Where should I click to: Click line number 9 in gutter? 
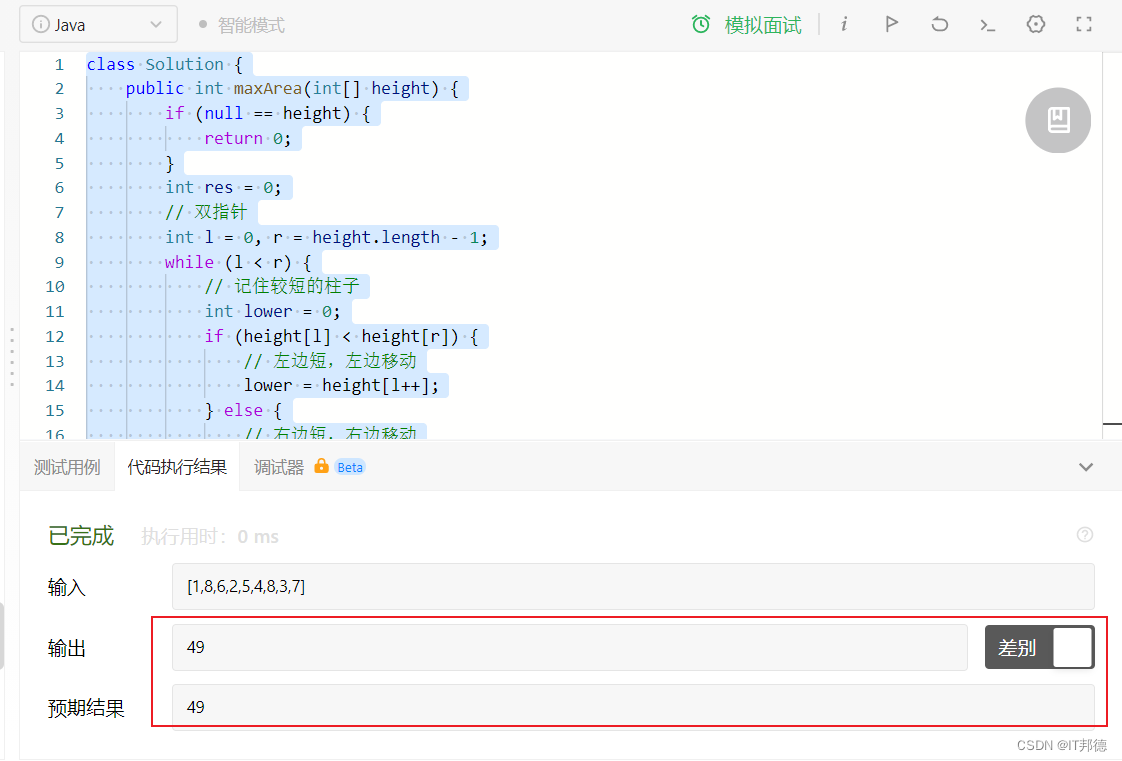click(59, 262)
